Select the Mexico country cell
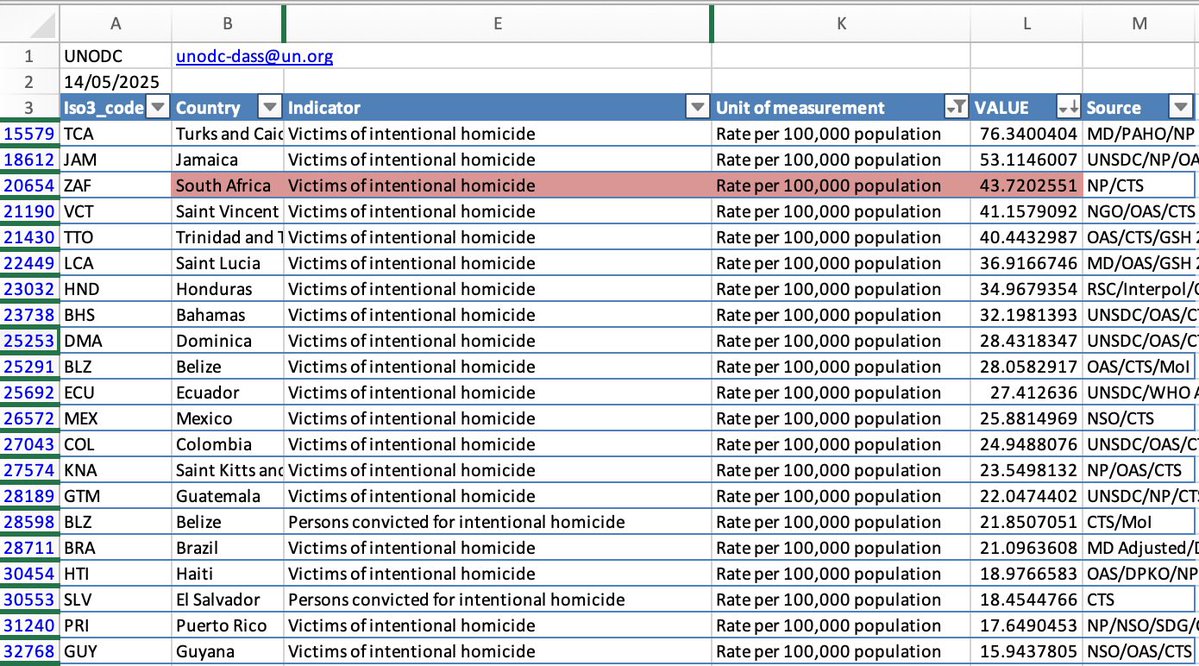 [227, 418]
